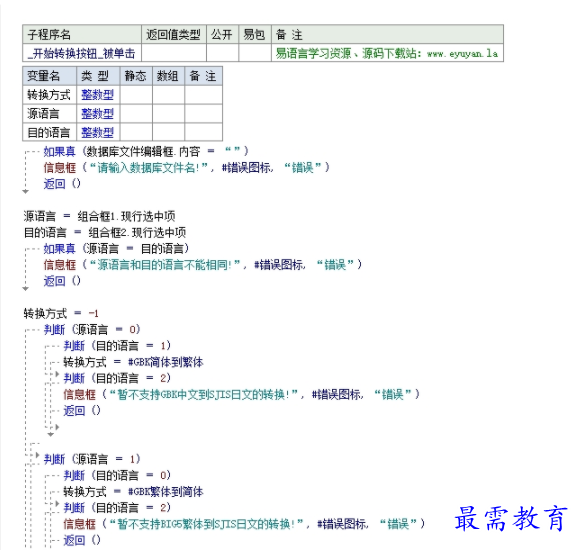Click line 转换方式 = #GBK繁体到简体

click(x=133, y=492)
